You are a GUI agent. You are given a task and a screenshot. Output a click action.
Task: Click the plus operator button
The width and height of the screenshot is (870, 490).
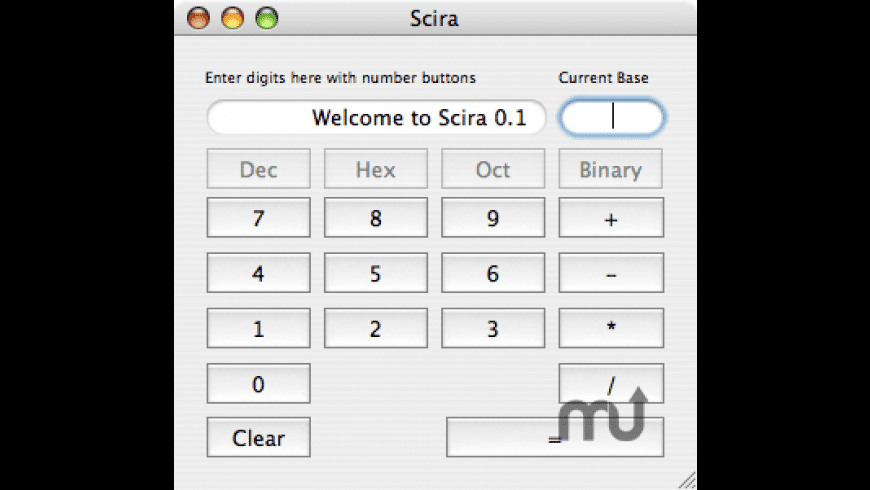(x=611, y=218)
